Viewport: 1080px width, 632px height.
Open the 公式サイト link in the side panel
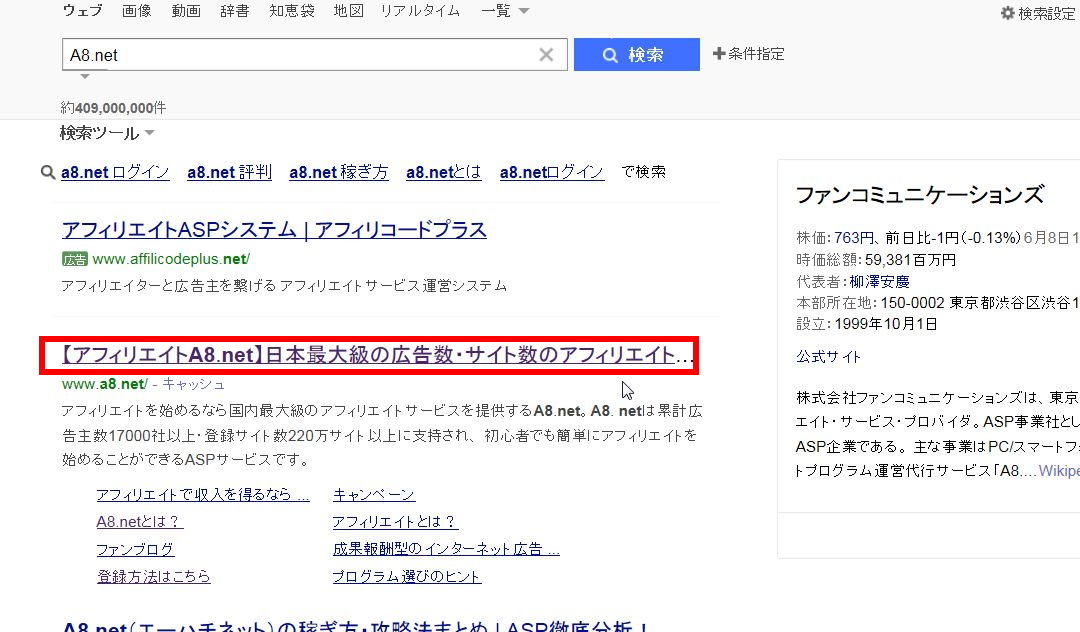tap(829, 357)
